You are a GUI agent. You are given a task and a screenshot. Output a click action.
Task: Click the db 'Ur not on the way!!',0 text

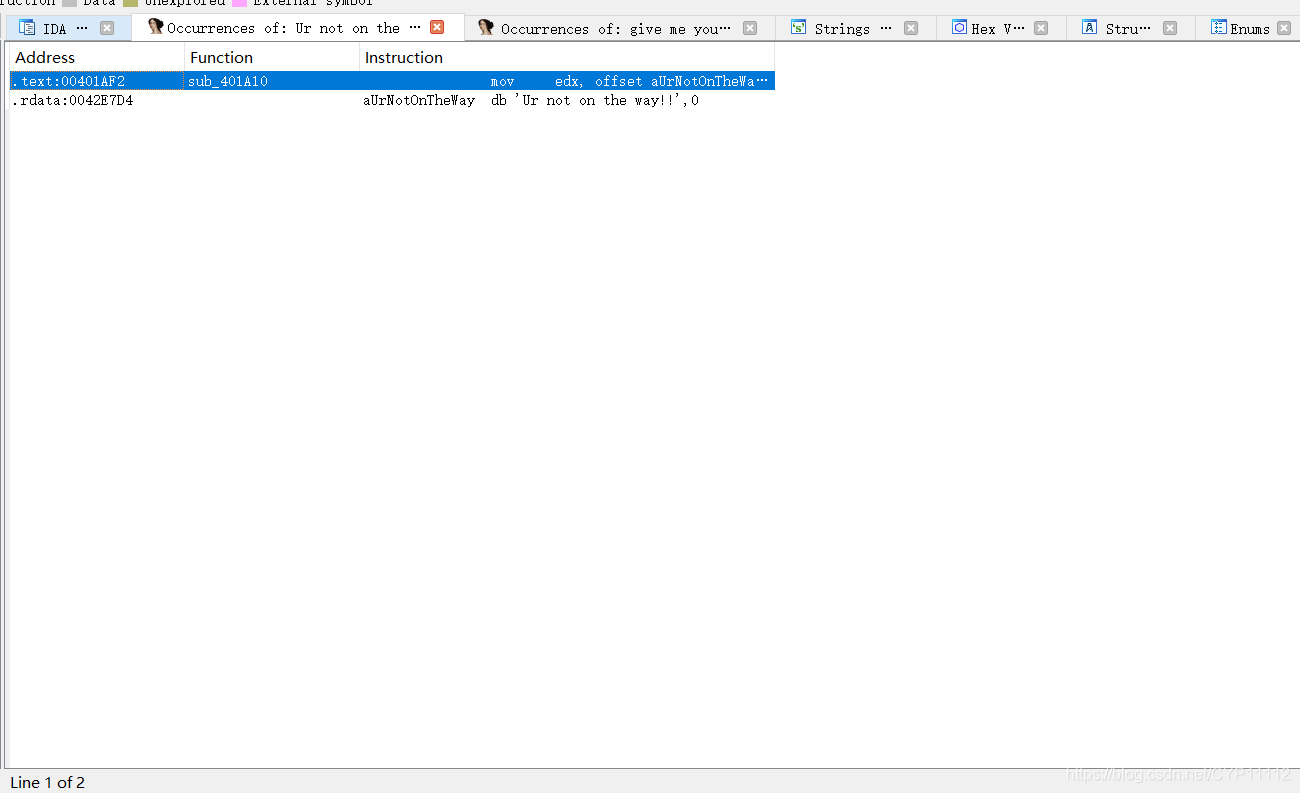coord(595,100)
